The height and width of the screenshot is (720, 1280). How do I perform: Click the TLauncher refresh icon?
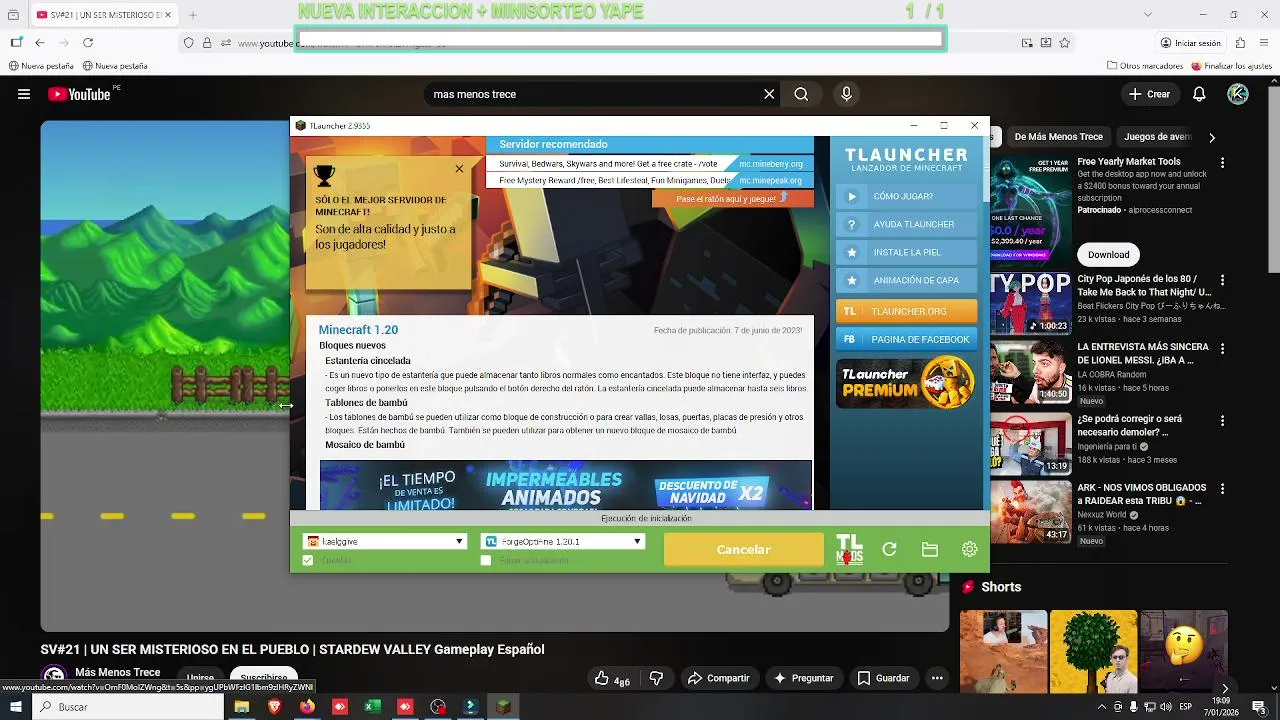[889, 549]
